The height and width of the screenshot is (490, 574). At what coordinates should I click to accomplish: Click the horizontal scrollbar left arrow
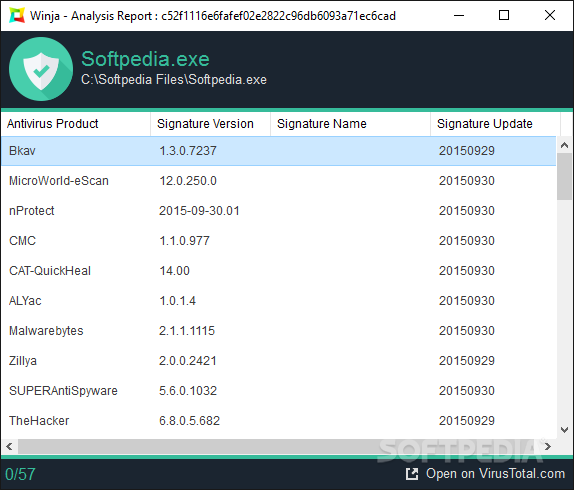[9, 446]
